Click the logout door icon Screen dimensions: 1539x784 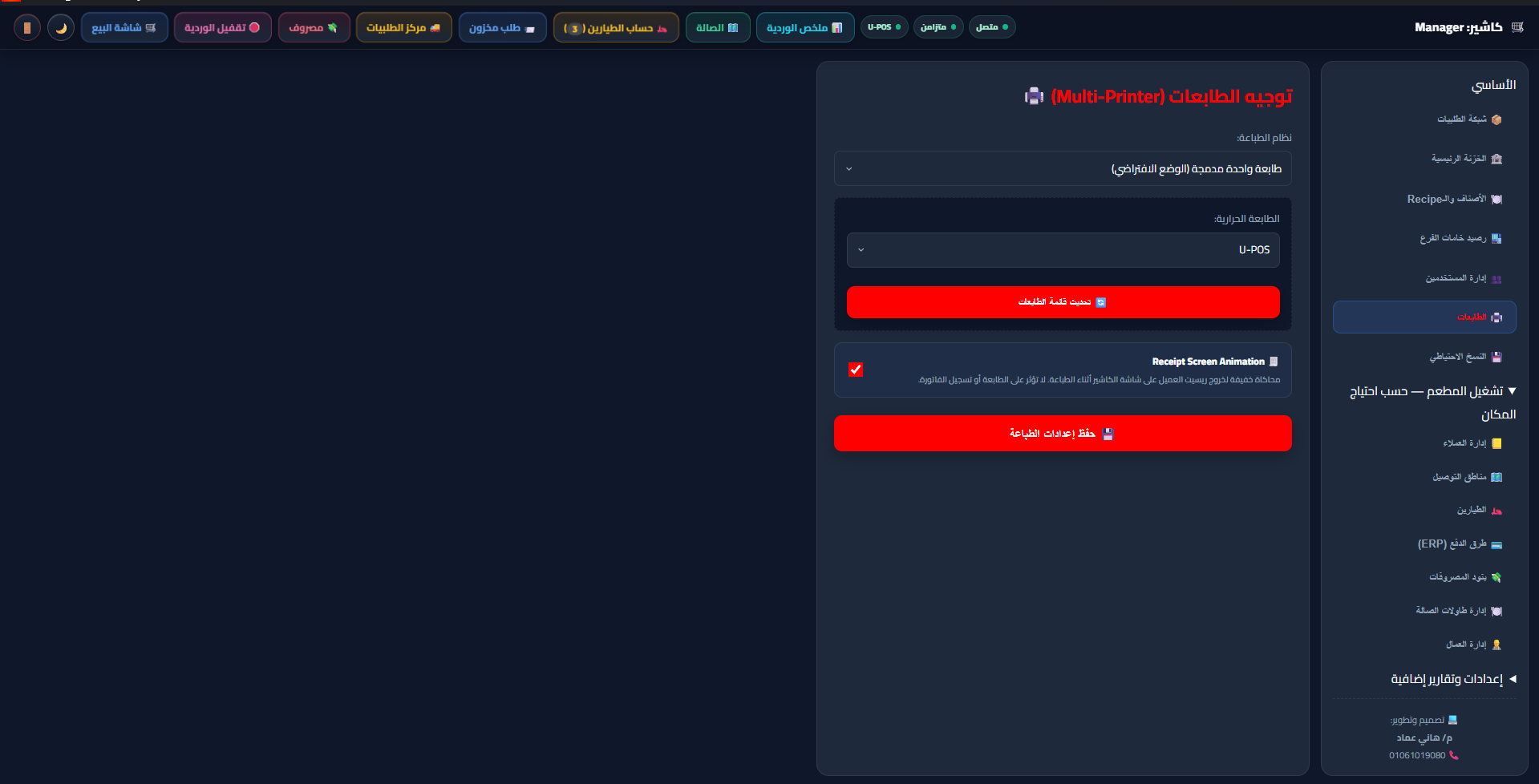pyautogui.click(x=27, y=27)
